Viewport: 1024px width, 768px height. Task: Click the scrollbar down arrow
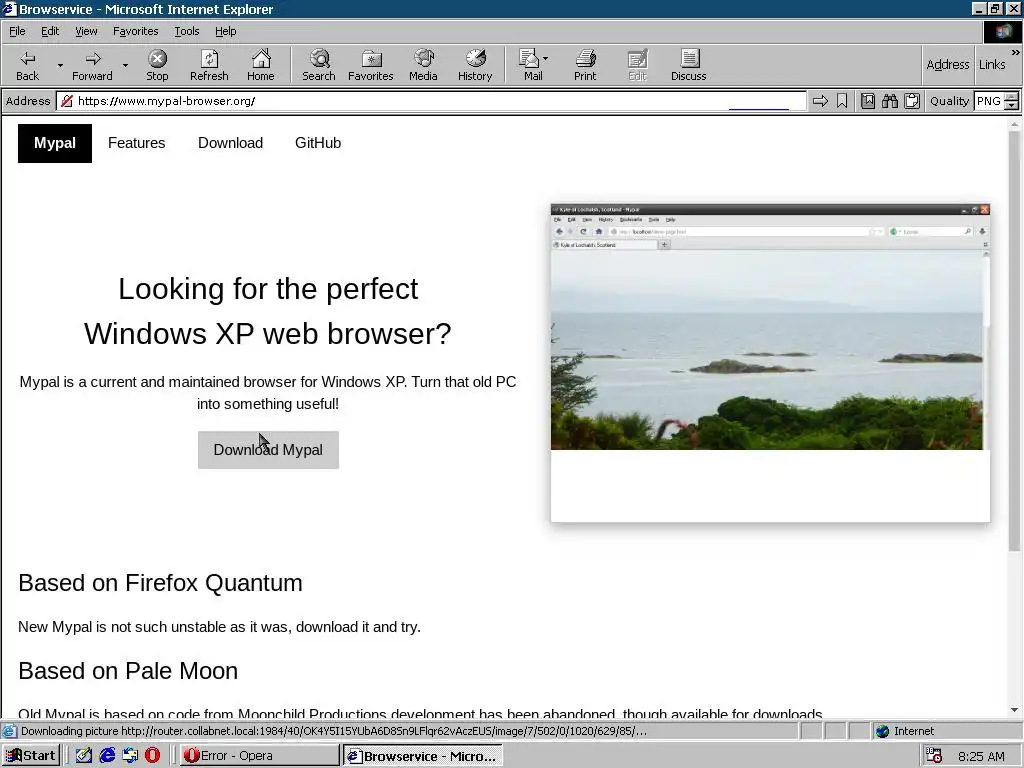coord(1014,710)
